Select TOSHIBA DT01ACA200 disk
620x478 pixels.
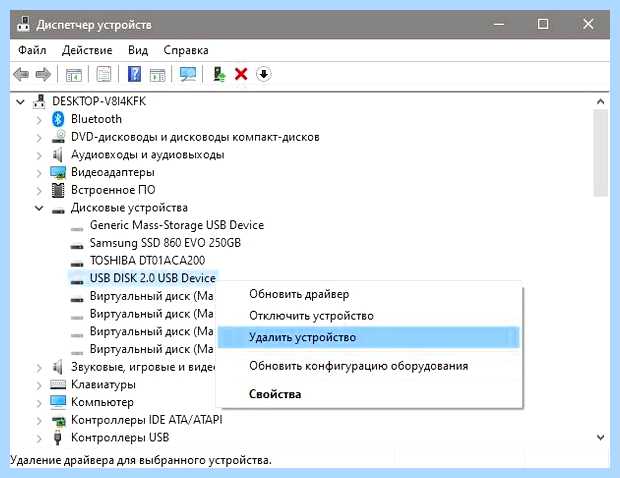click(x=147, y=260)
